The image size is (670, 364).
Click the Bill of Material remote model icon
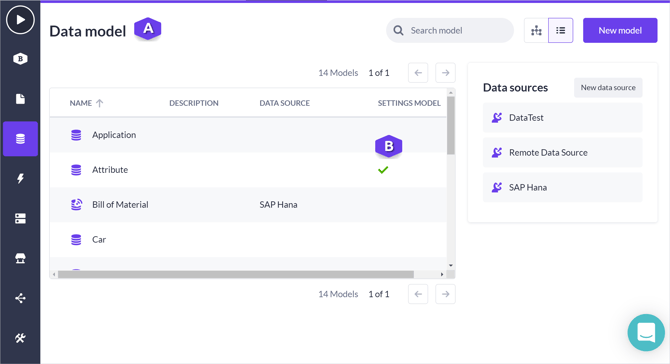[76, 205]
